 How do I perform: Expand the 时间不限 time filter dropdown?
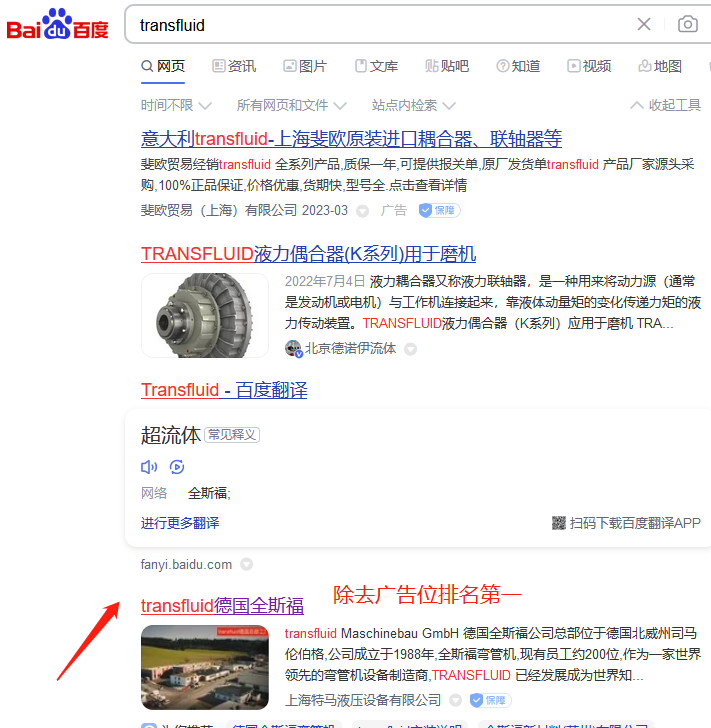(x=176, y=105)
